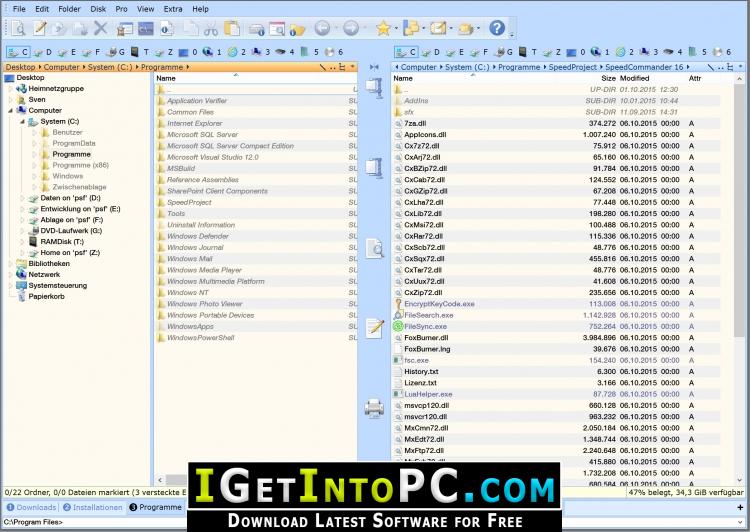Collapse the Computer tree node

tap(11, 111)
